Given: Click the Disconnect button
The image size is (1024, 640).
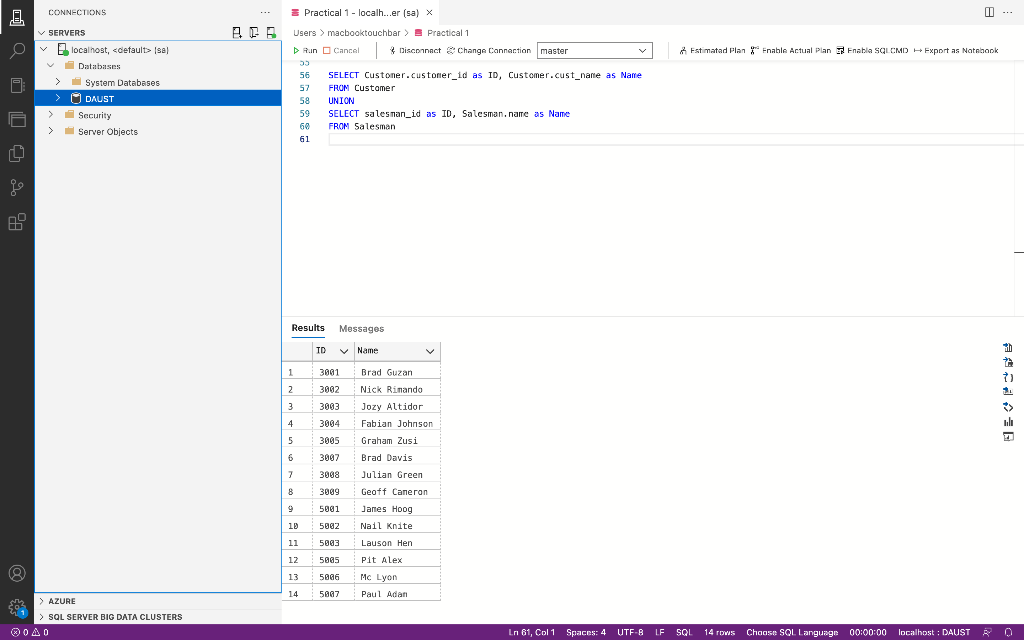Looking at the screenshot, I should click(x=415, y=50).
